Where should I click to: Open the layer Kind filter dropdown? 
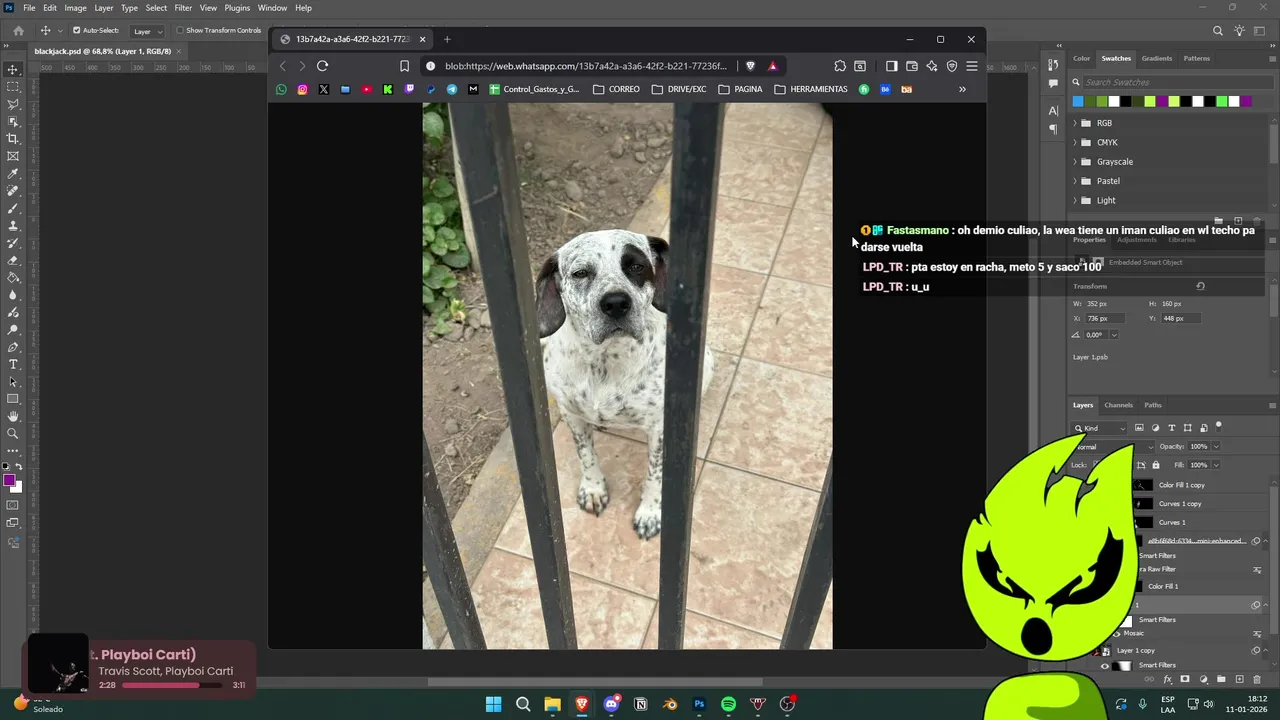point(1100,428)
